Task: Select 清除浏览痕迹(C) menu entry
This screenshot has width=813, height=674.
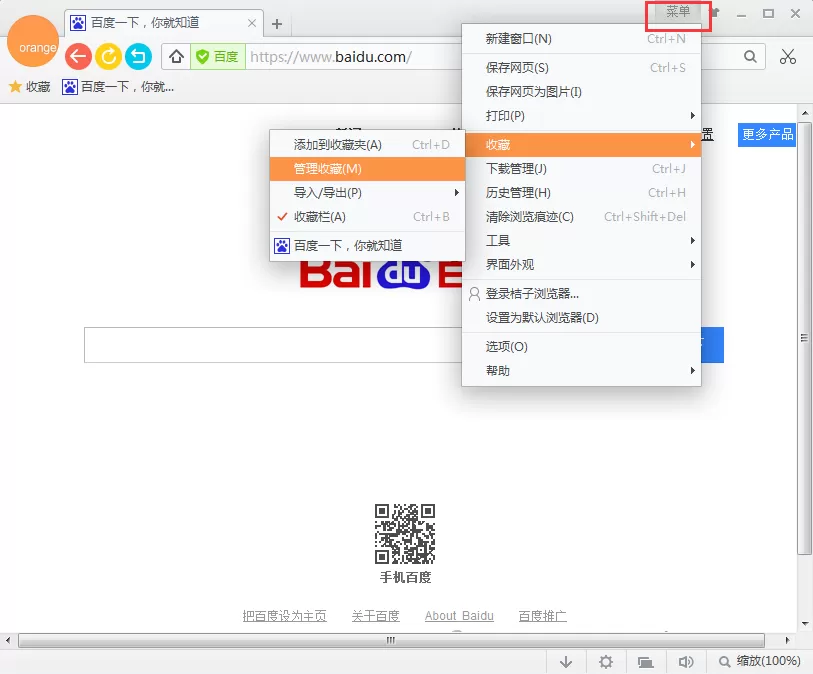Action: tap(581, 217)
